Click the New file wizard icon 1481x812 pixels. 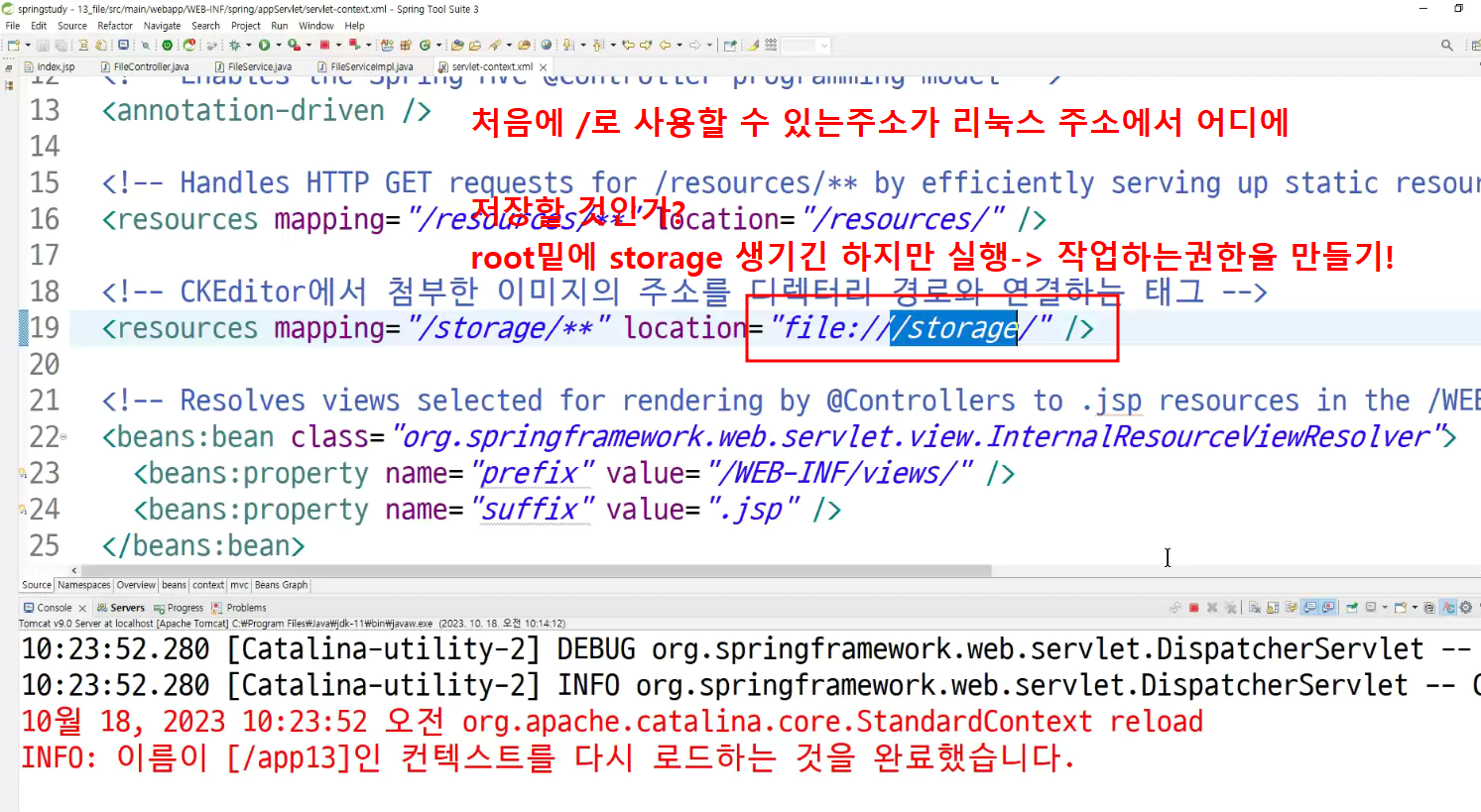[13, 45]
